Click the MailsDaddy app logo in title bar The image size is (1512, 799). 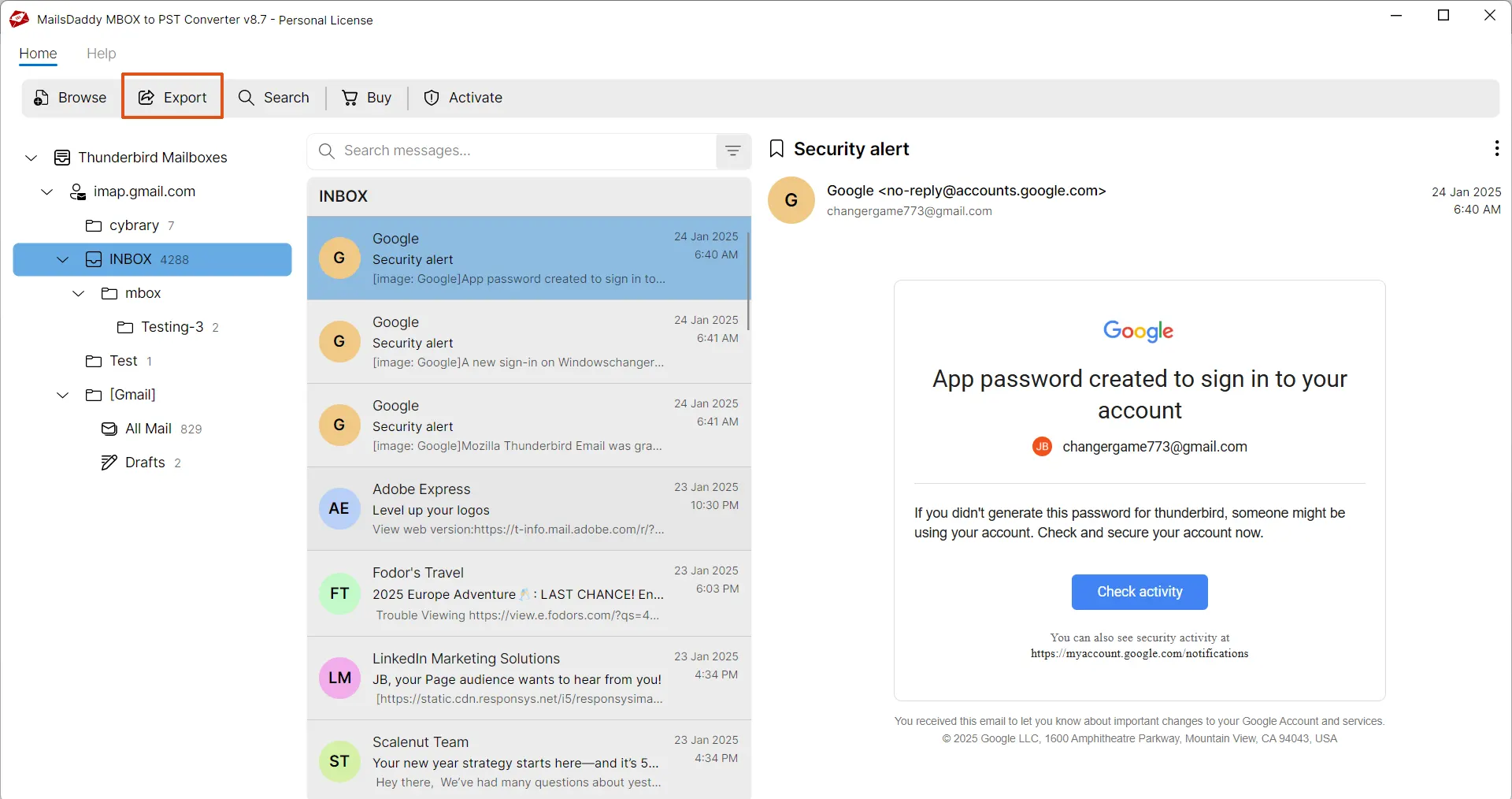pyautogui.click(x=19, y=19)
